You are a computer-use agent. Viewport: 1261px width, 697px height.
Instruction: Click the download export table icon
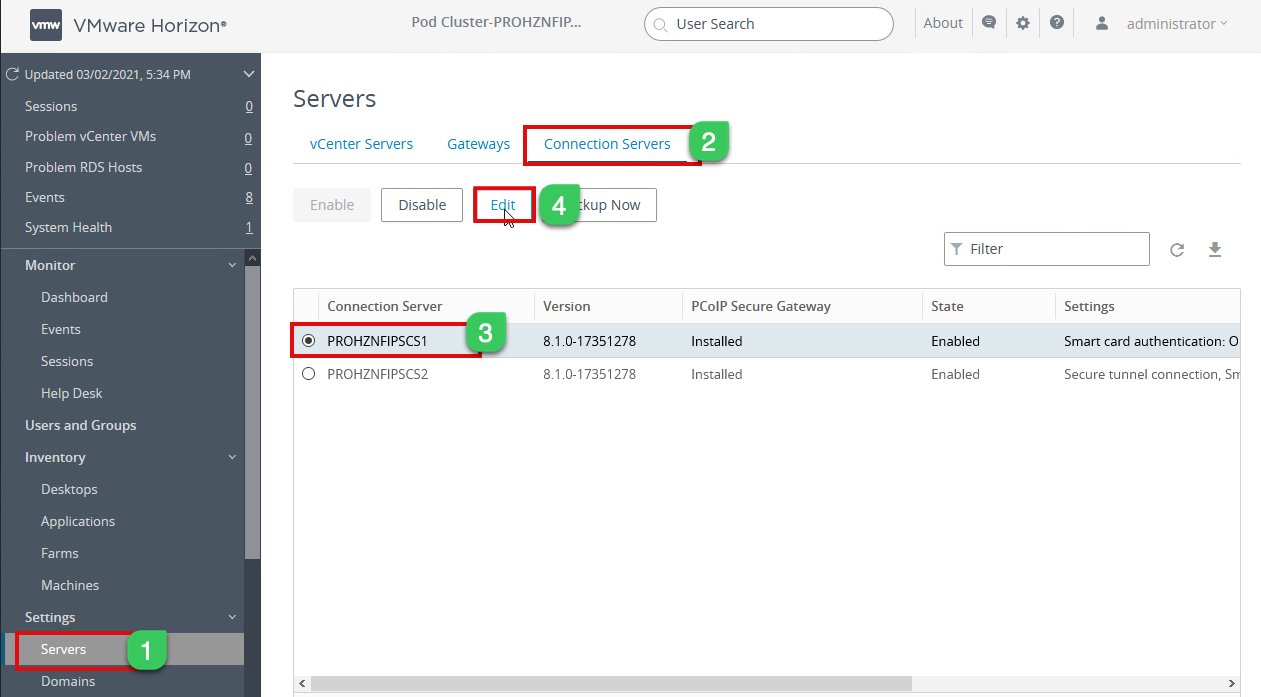pyautogui.click(x=1215, y=250)
